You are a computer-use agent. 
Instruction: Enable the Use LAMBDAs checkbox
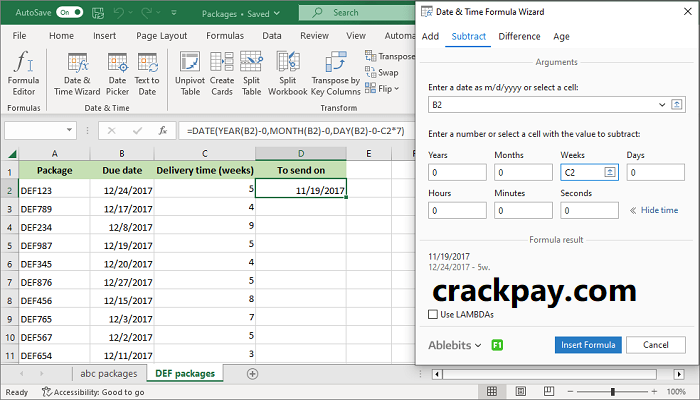click(x=433, y=314)
